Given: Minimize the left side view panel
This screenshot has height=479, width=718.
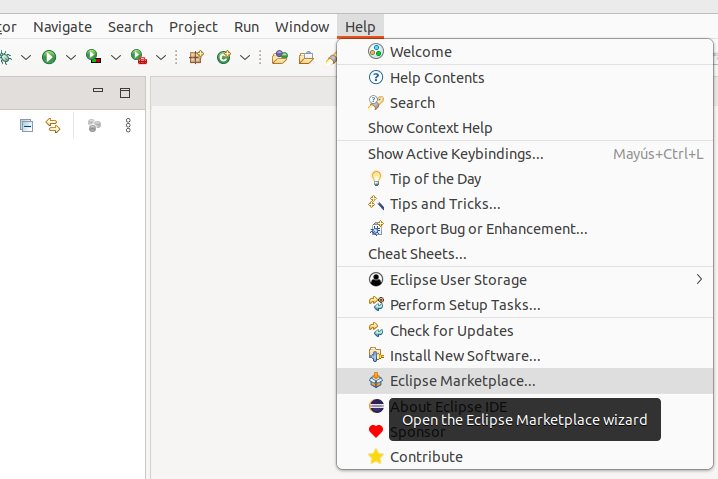Looking at the screenshot, I should (98, 90).
